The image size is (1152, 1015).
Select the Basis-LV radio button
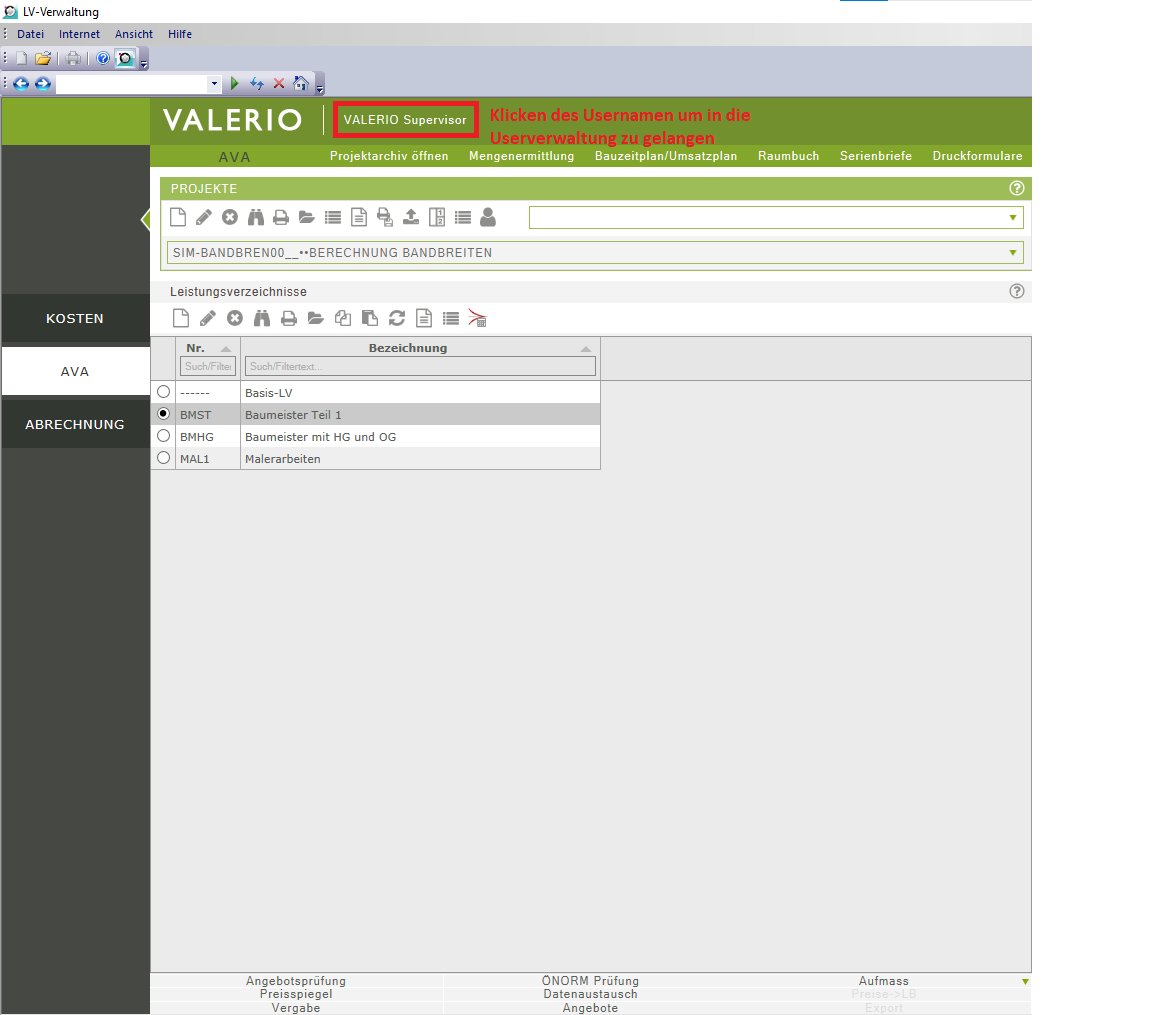coord(164,392)
